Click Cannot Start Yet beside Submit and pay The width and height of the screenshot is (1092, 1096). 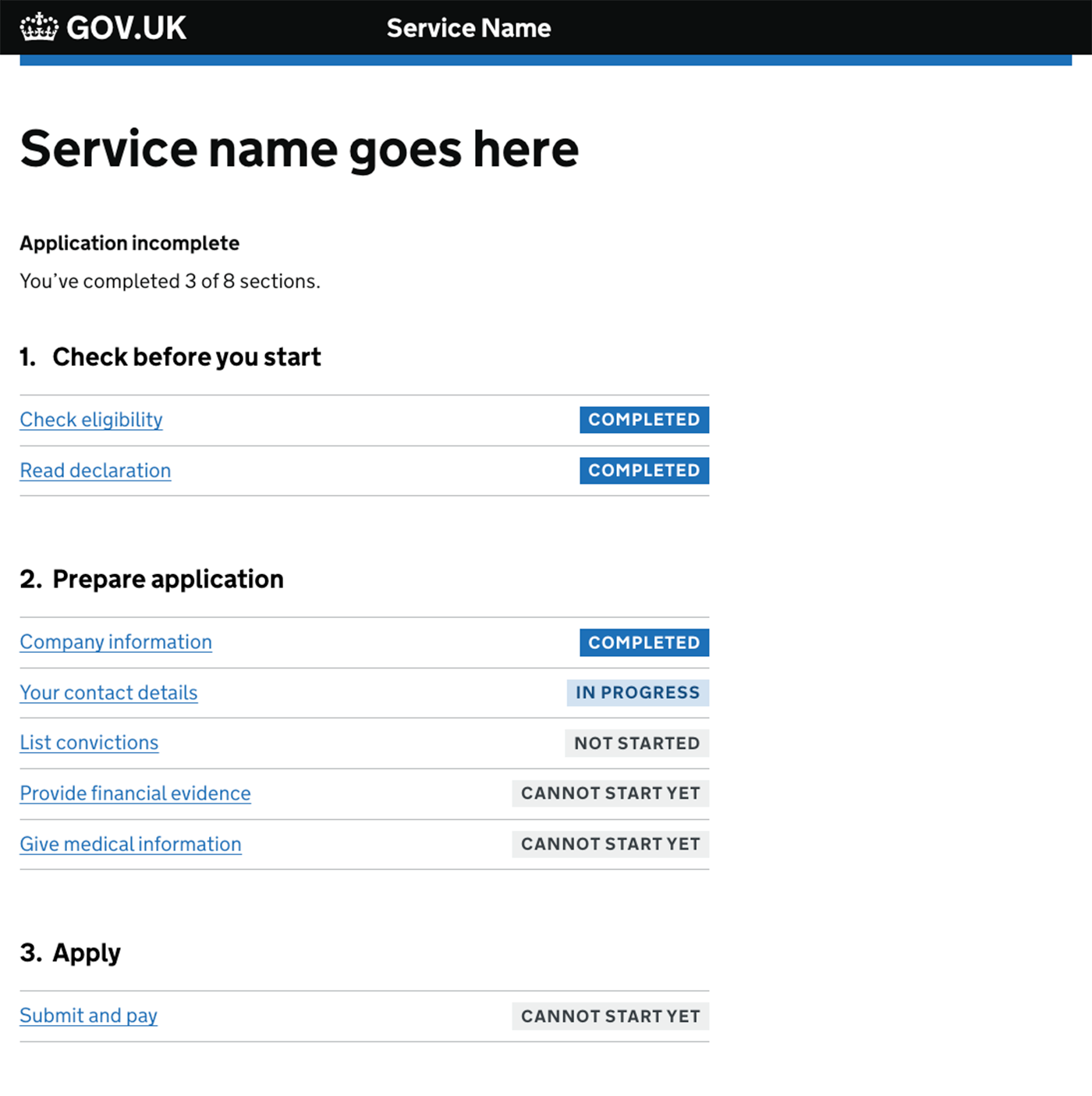pyautogui.click(x=610, y=1016)
